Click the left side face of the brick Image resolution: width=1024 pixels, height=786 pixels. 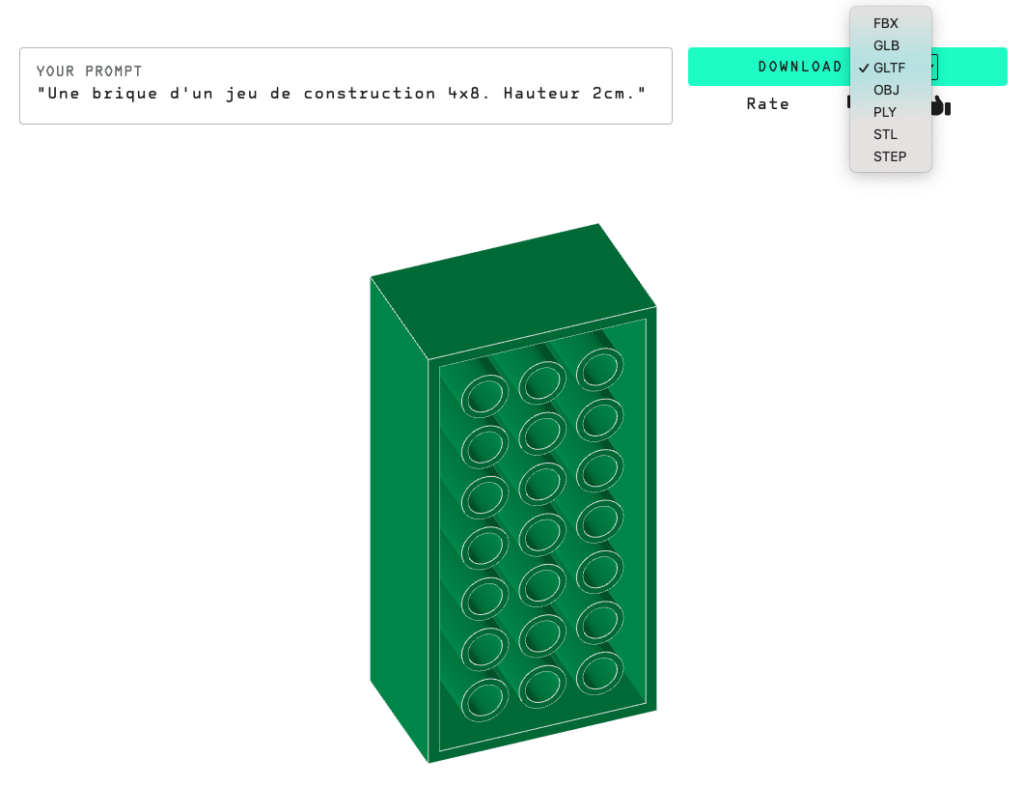(398, 520)
